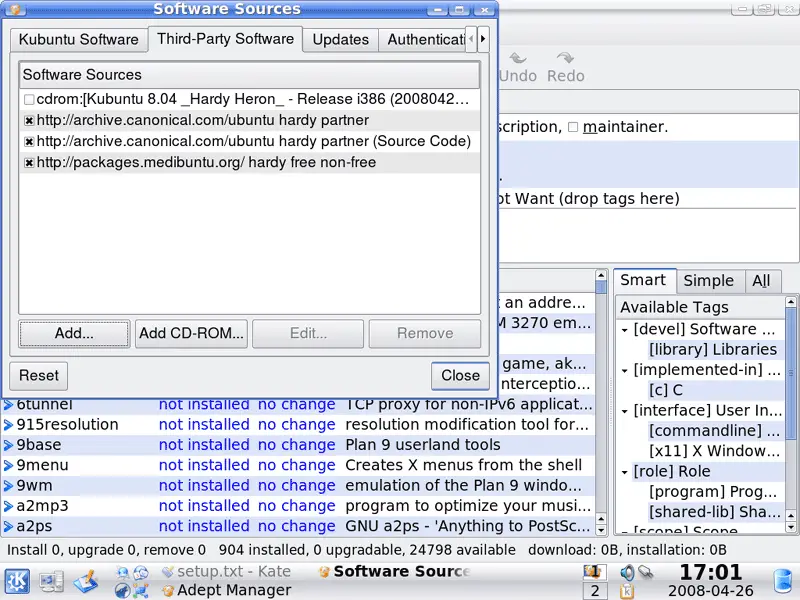Select the [x11] X Window tag
Screen dimensions: 800x600
[714, 452]
